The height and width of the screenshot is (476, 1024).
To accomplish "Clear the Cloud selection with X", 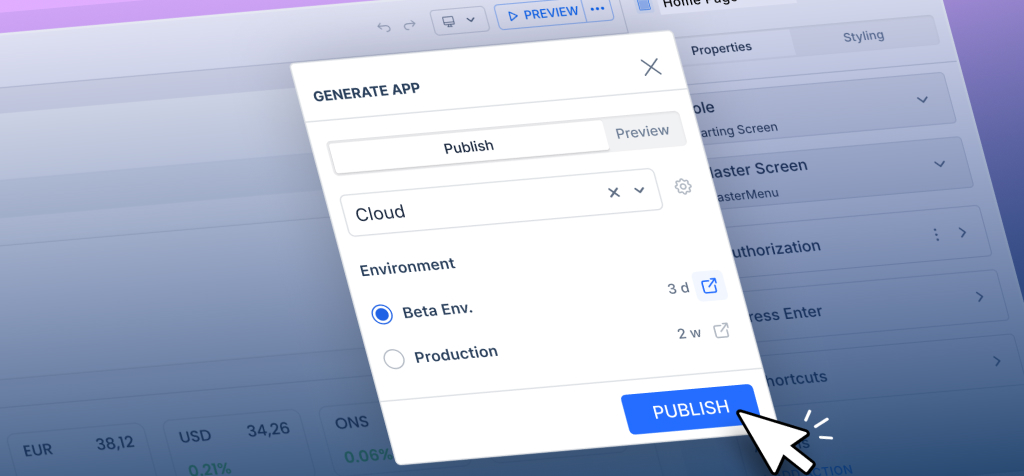I will (x=614, y=192).
